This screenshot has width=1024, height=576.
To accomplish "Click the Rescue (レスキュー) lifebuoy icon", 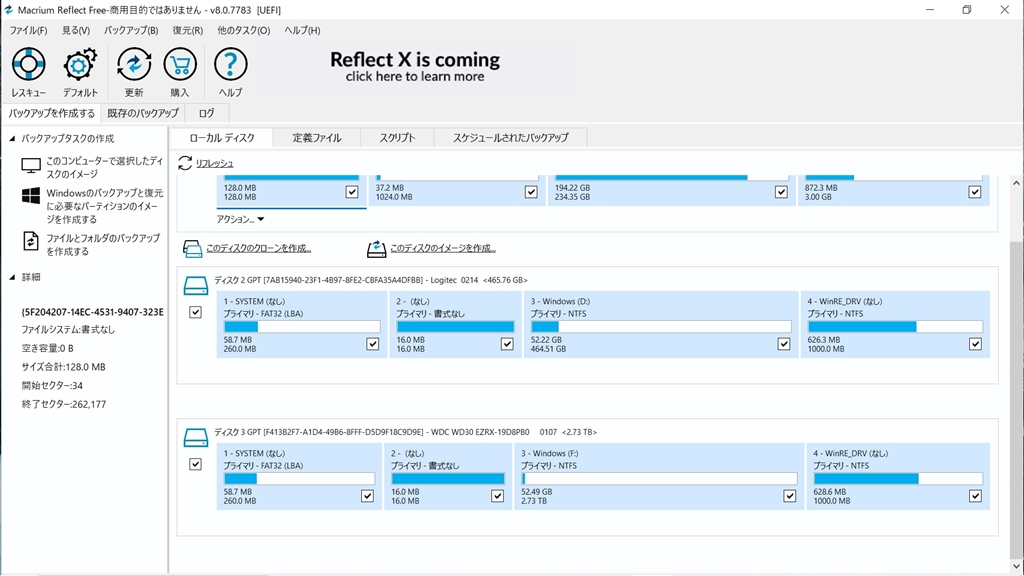I will tap(28, 66).
